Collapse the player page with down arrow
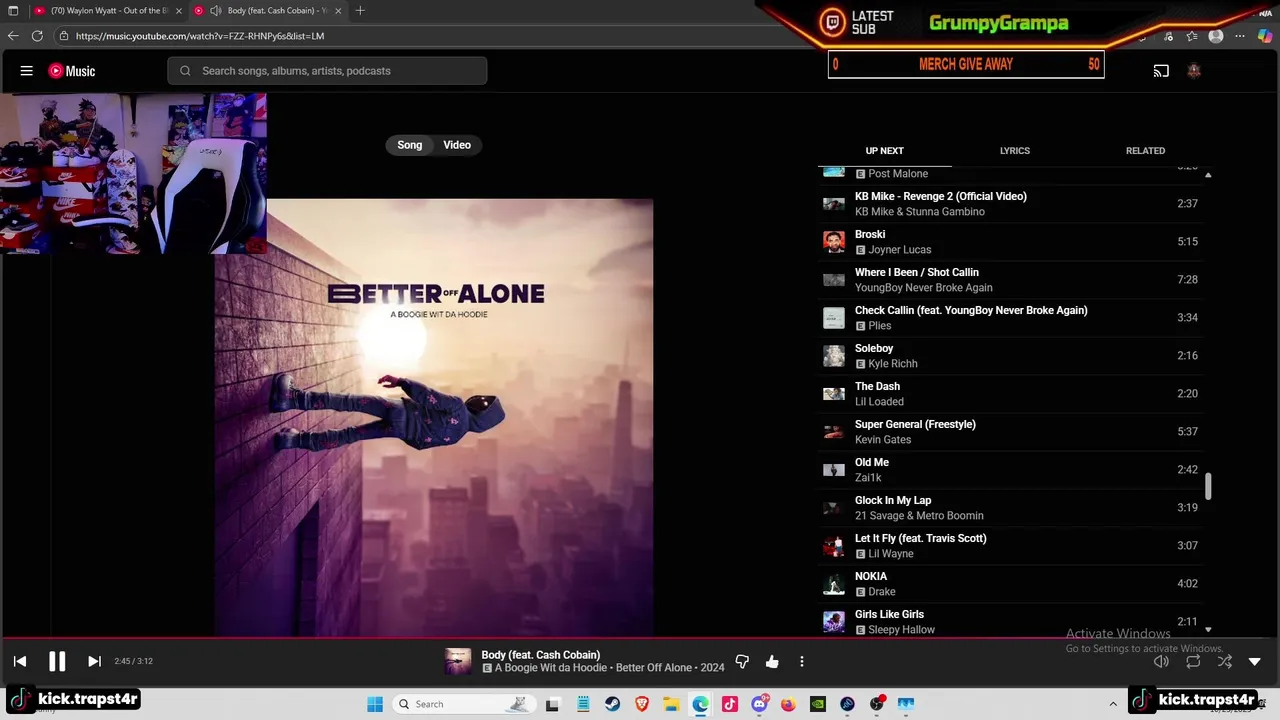1280x720 pixels. pos(1255,661)
